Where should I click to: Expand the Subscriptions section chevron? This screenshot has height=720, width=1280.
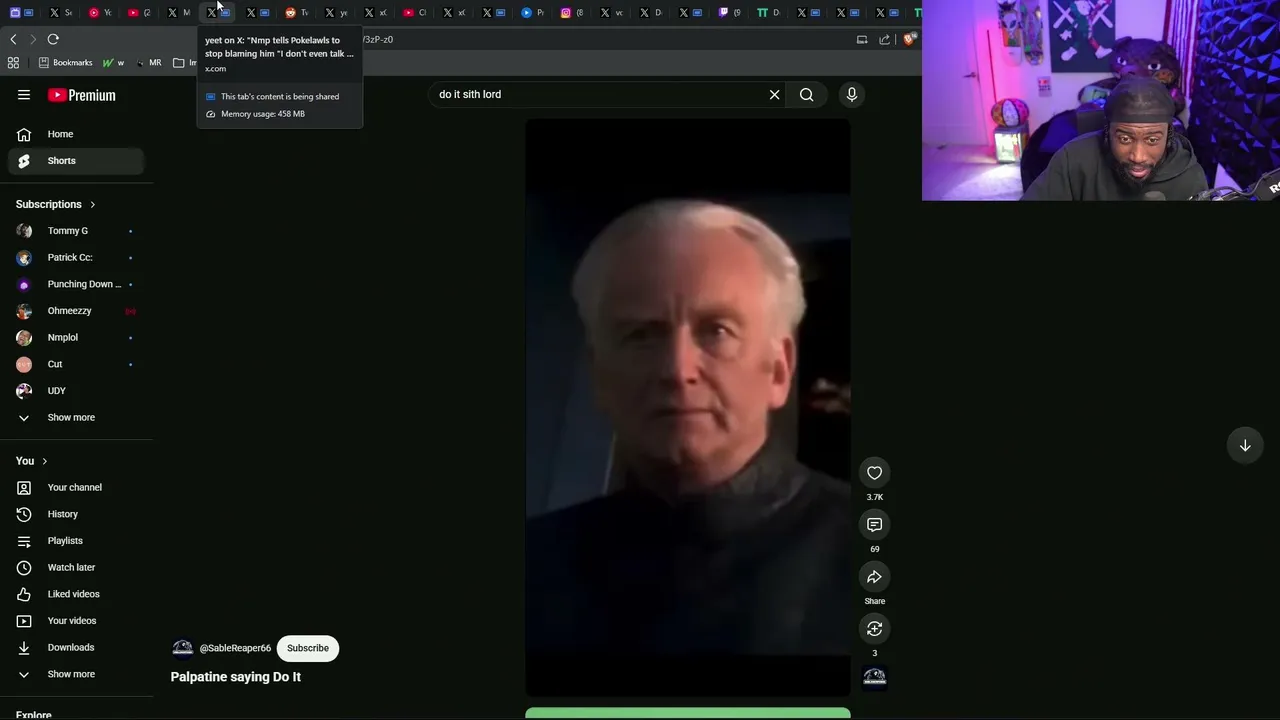pos(93,205)
